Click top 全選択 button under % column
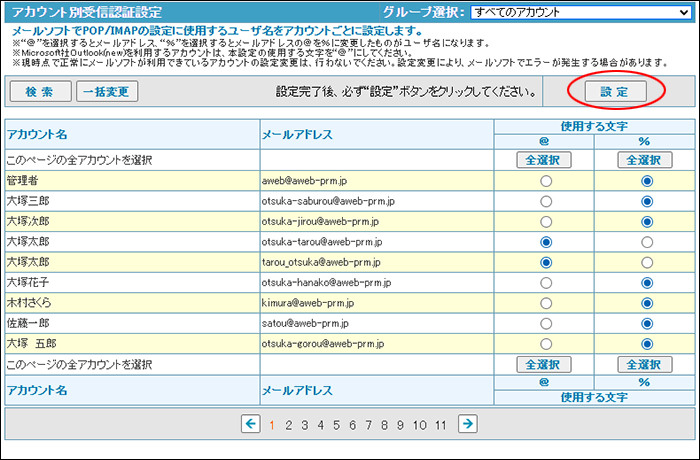 point(645,160)
